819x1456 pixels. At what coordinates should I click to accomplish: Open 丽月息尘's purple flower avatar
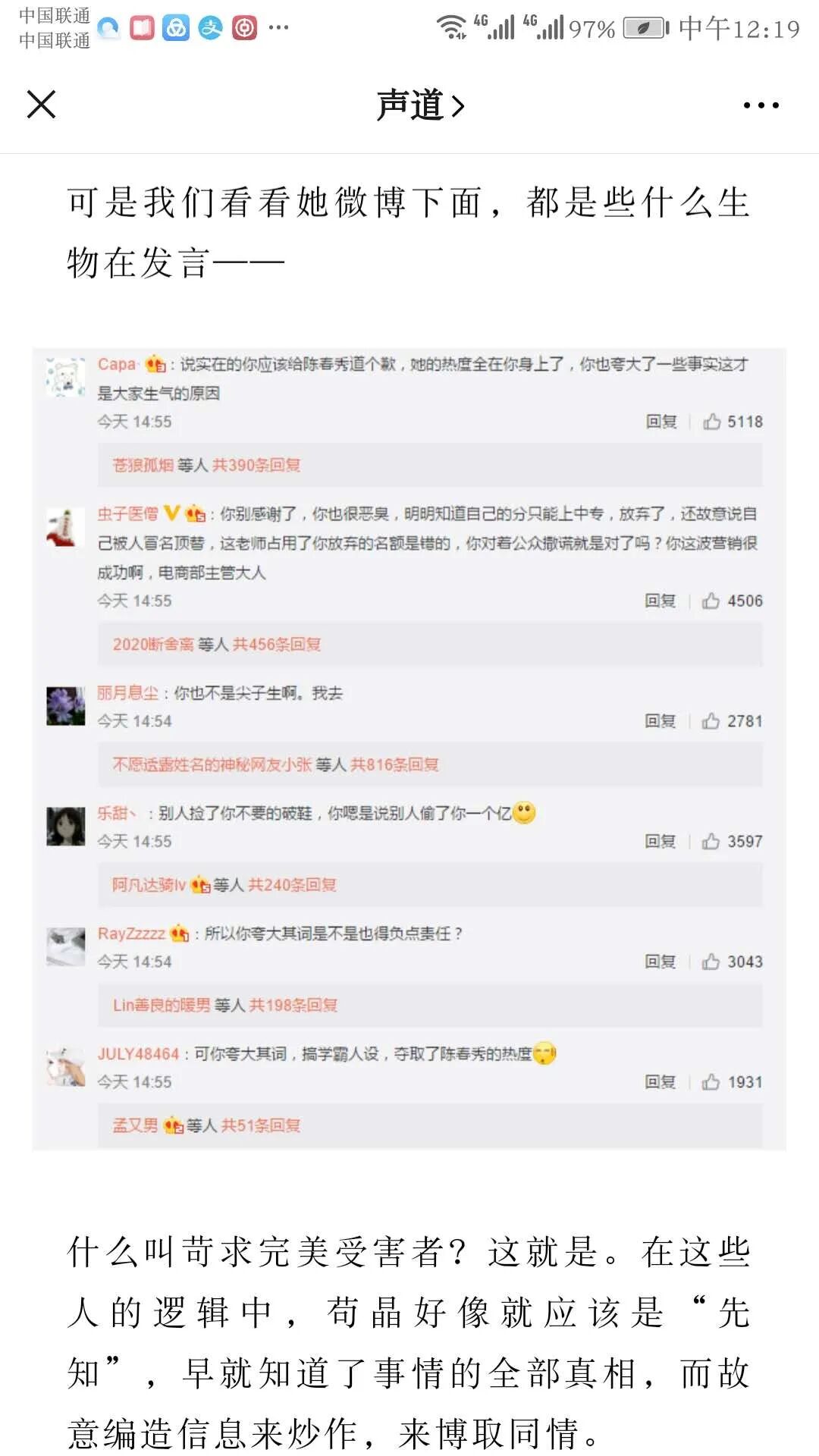[x=65, y=706]
